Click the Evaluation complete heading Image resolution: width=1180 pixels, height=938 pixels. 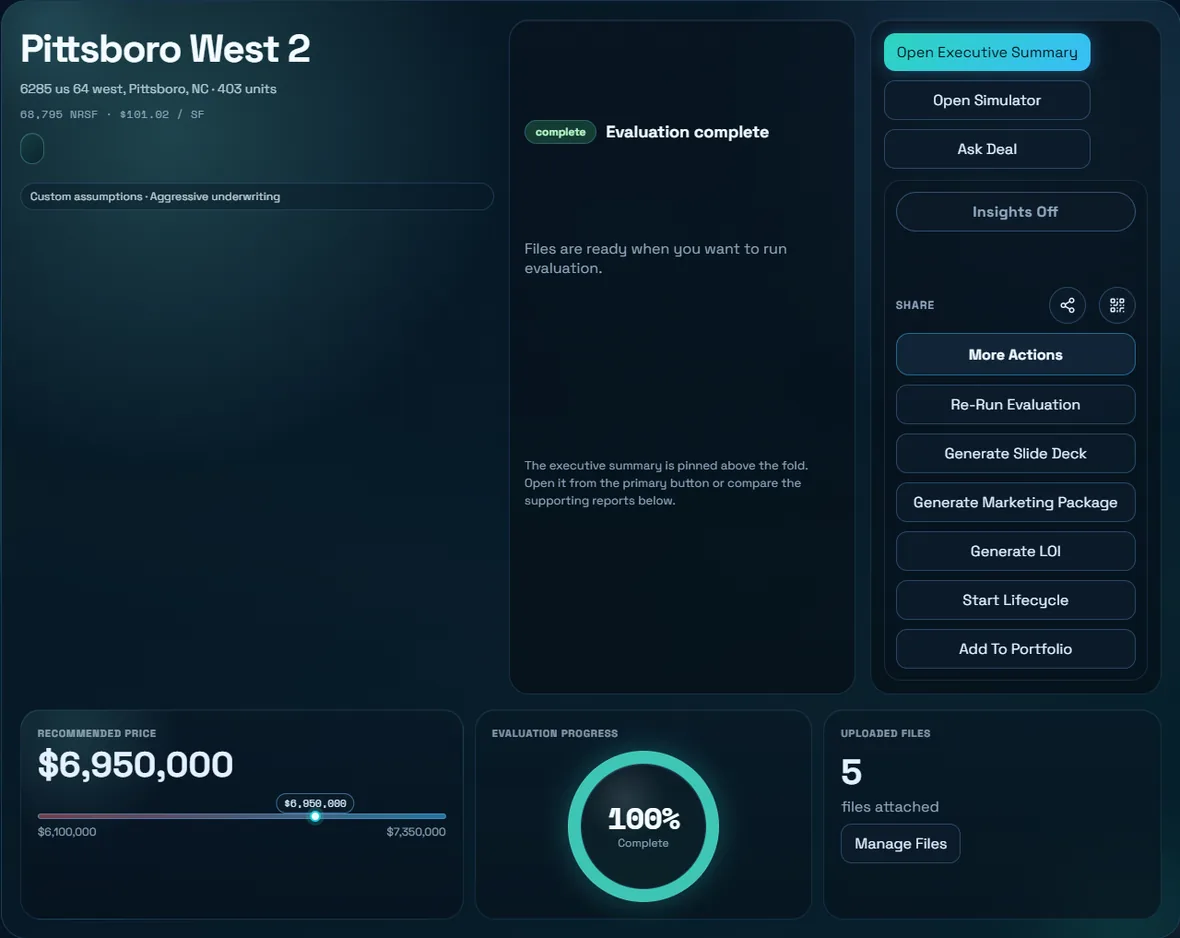tap(687, 132)
